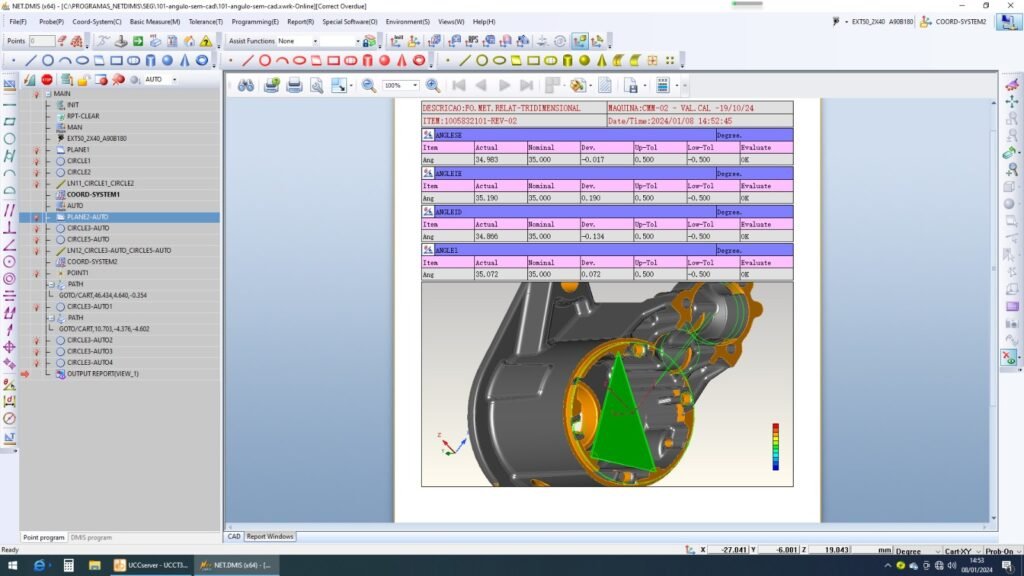Toggle breakpoint marker beside PLANE1
This screenshot has width=1024, height=576.
coord(36,149)
